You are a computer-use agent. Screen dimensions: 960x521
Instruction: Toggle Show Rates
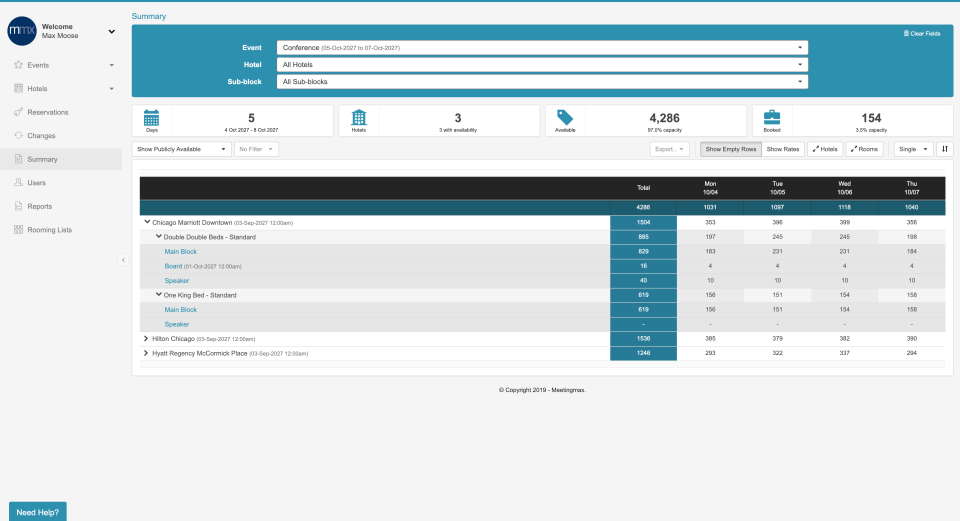[x=783, y=149]
